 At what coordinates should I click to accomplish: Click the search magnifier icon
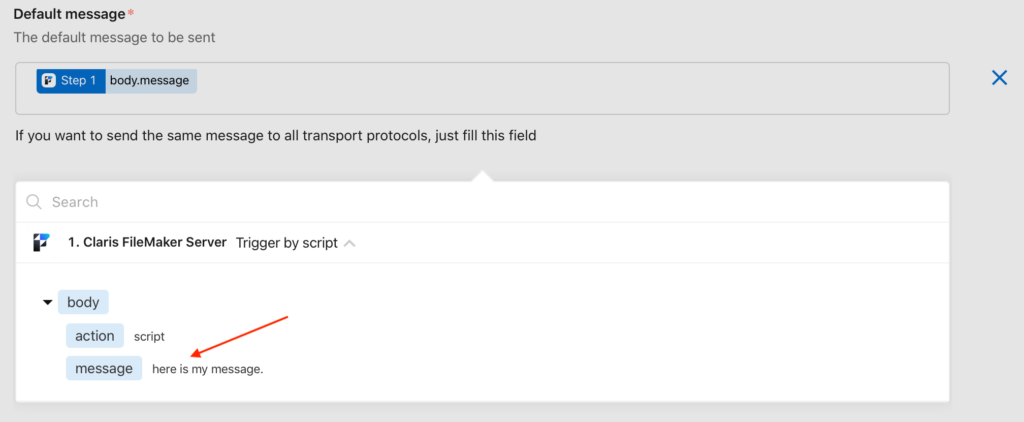point(34,202)
